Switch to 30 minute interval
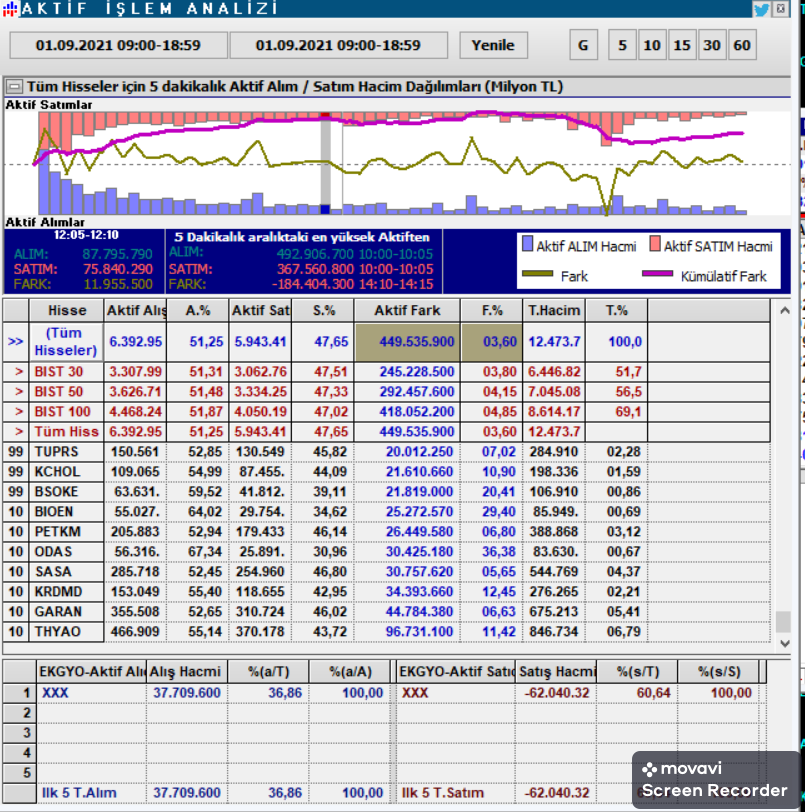The width and height of the screenshot is (805, 812). click(x=712, y=46)
